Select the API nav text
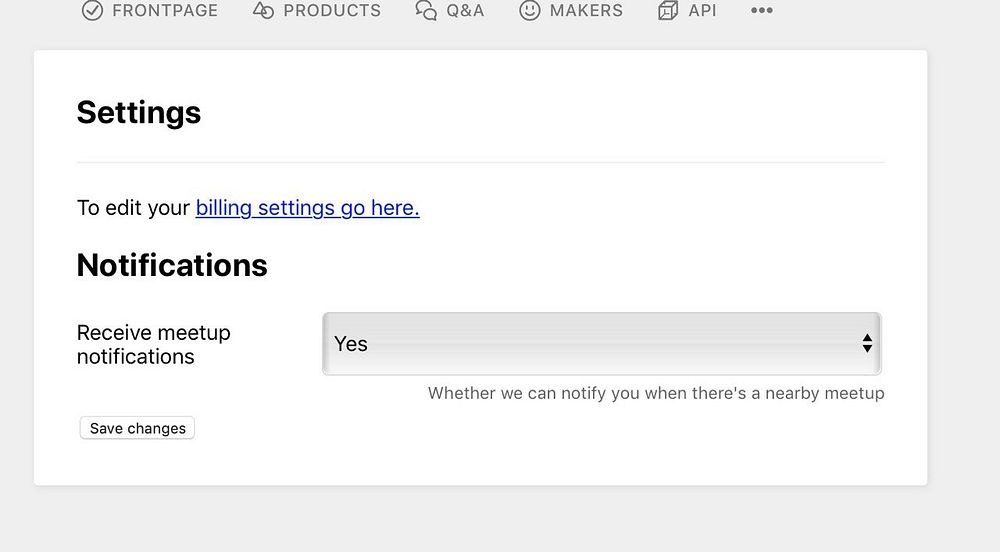The width and height of the screenshot is (1000, 552). 702,11
